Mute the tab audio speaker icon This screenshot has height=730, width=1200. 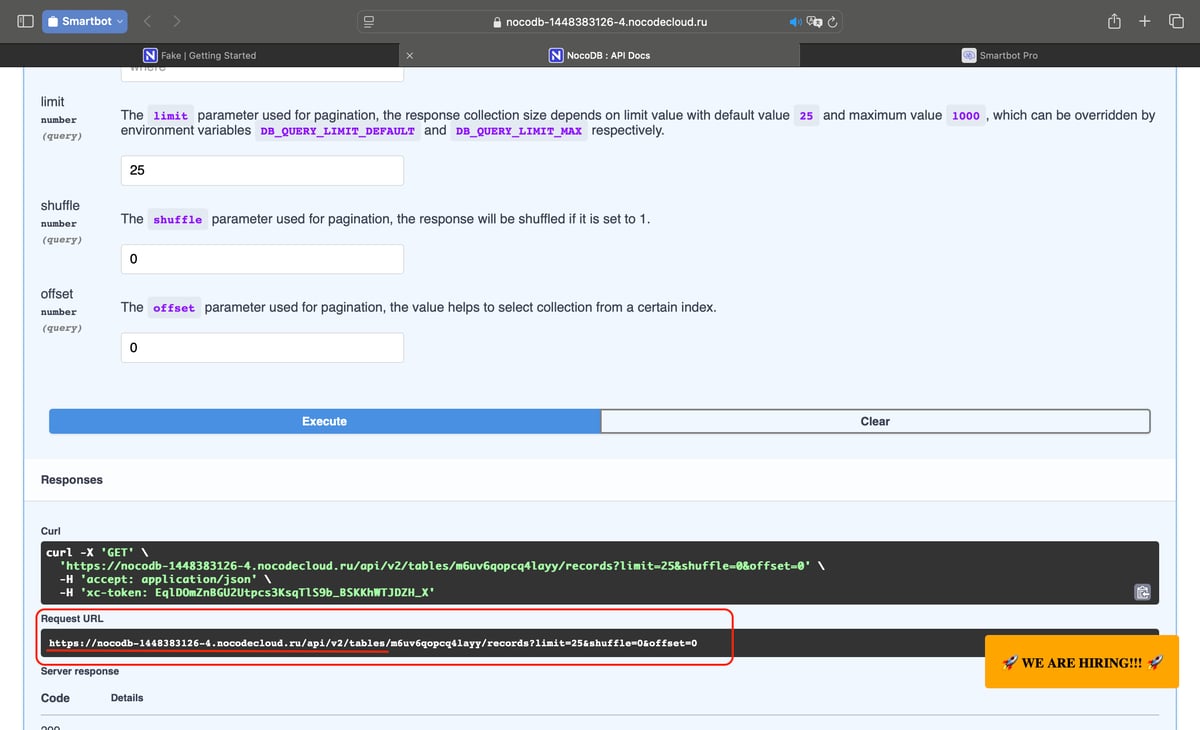point(796,21)
